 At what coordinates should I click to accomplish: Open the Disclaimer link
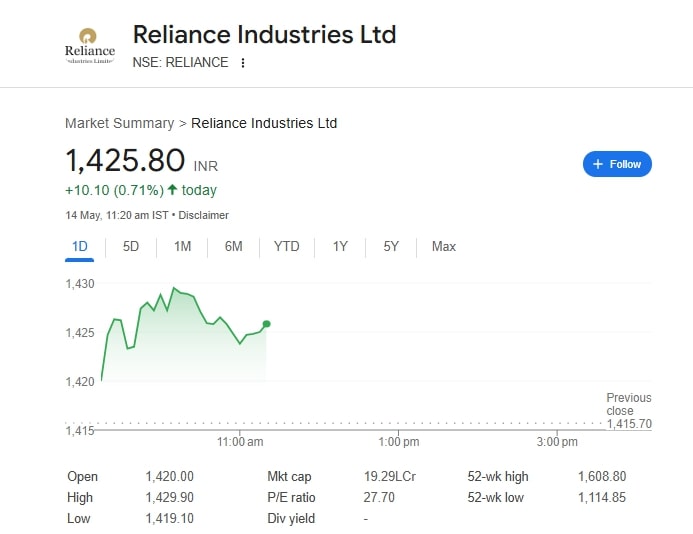point(204,215)
